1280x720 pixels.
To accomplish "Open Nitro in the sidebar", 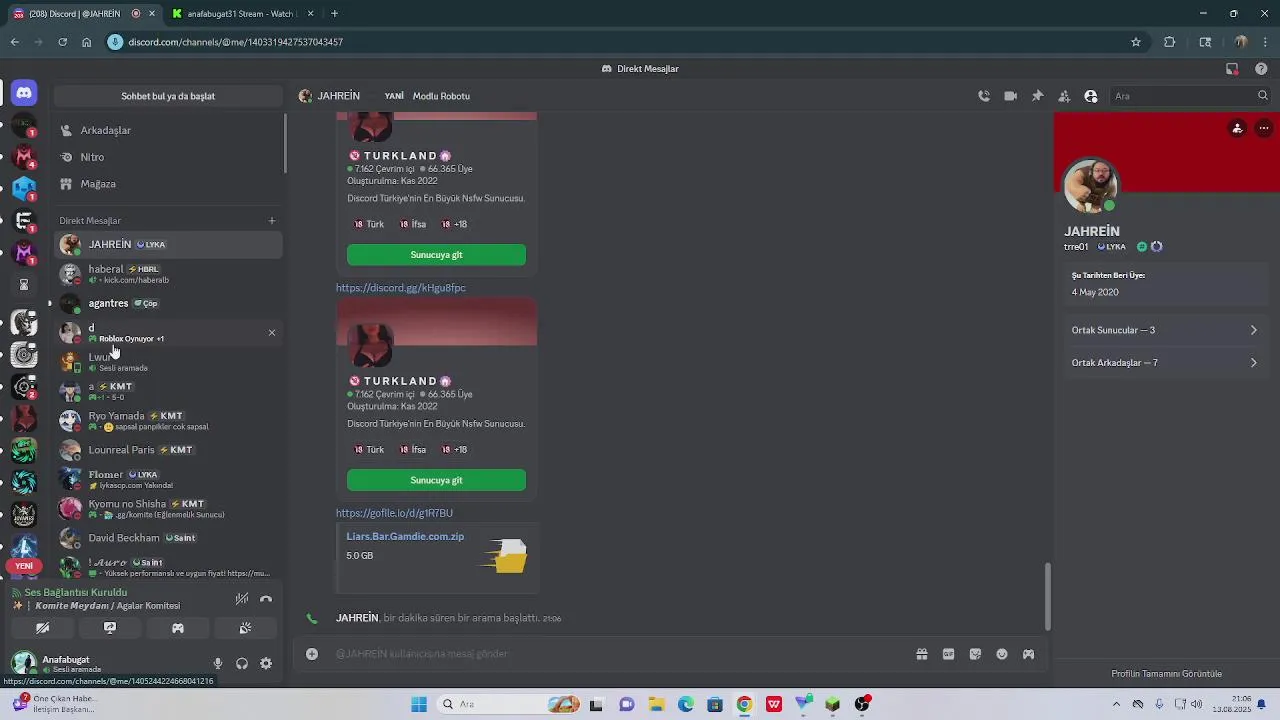I will [168, 157].
